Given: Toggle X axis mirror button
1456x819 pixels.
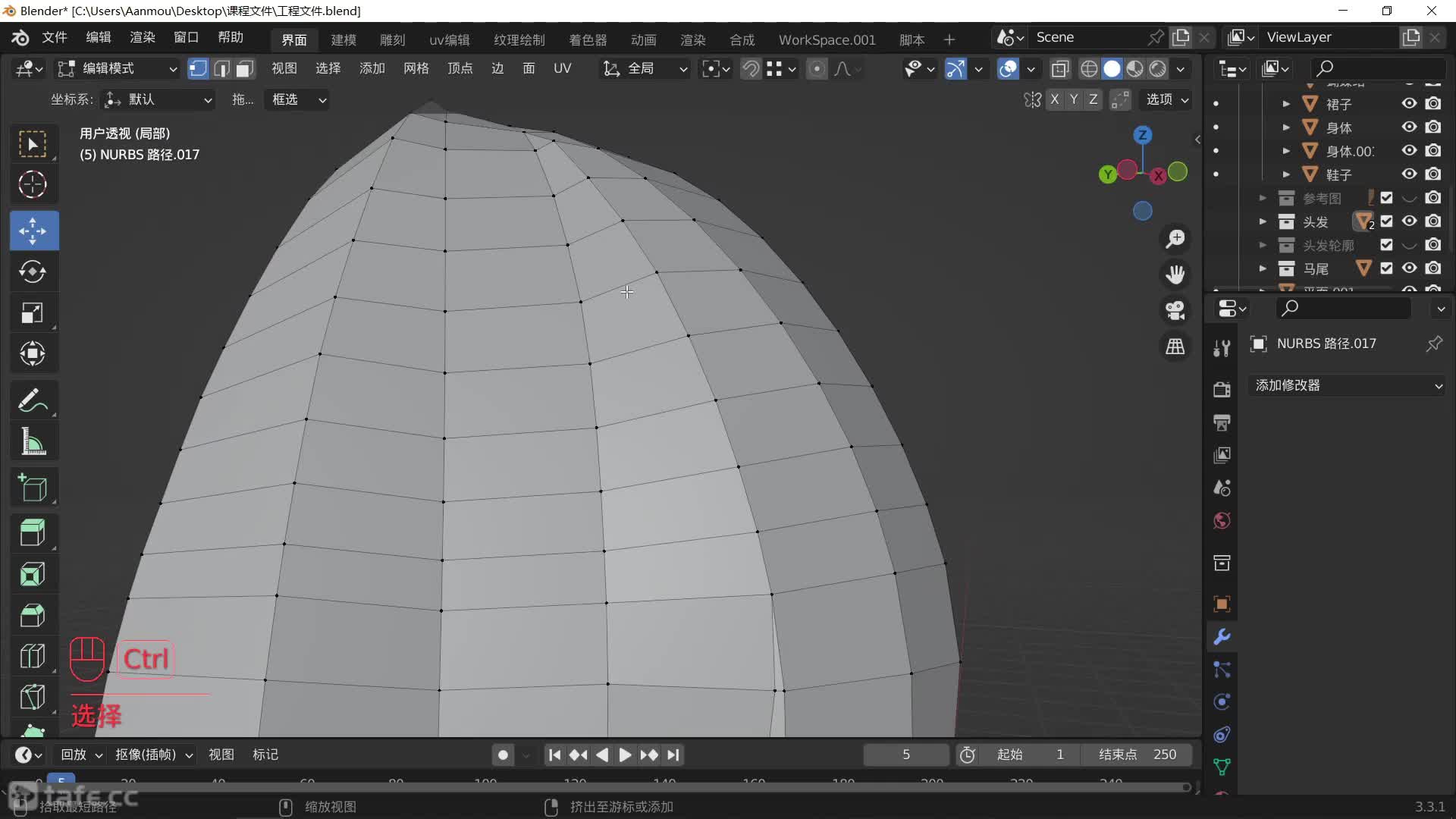Looking at the screenshot, I should click(1054, 99).
